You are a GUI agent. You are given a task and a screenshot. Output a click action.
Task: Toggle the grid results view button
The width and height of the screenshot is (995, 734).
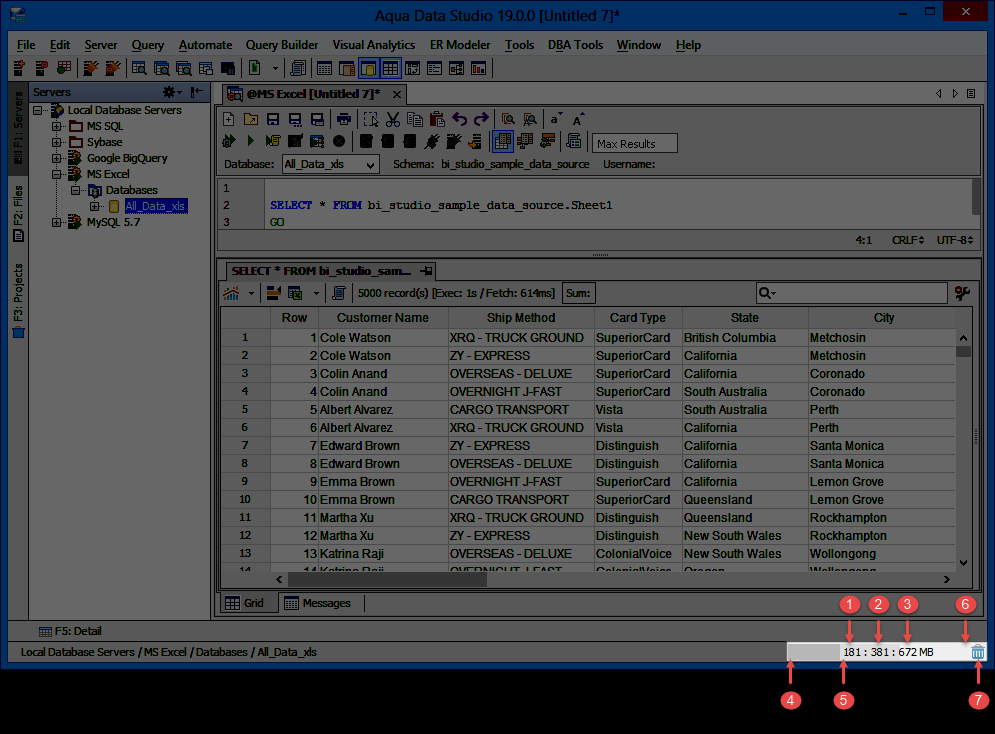click(x=503, y=141)
